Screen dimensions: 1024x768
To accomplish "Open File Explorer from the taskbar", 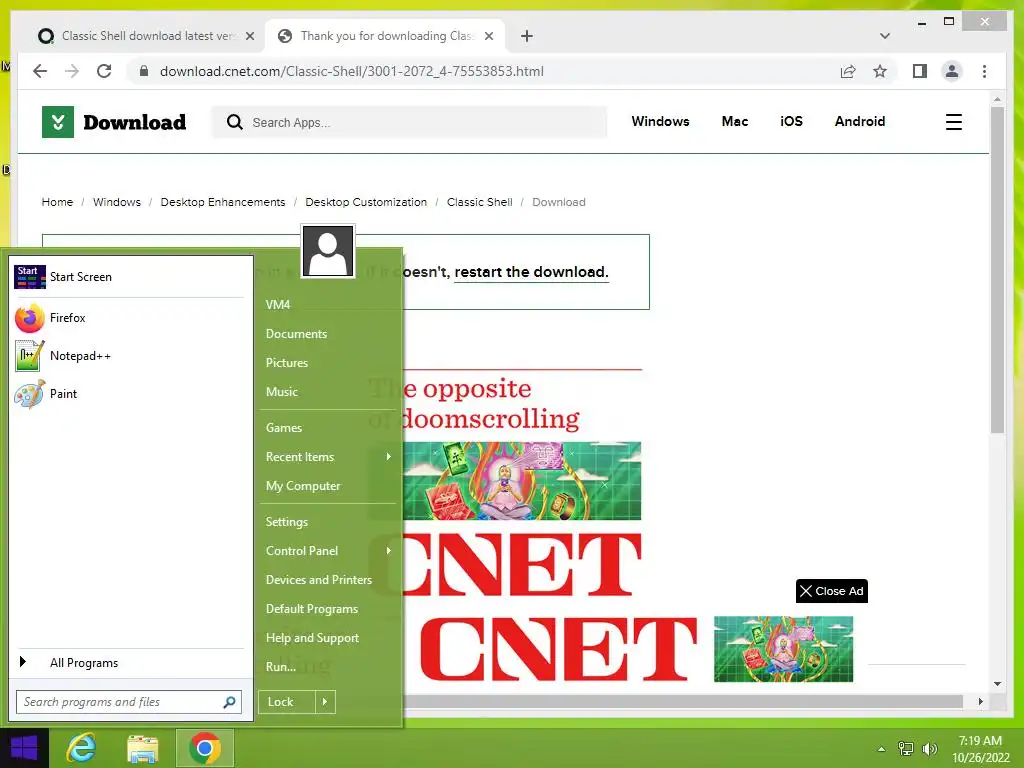I will (x=143, y=748).
